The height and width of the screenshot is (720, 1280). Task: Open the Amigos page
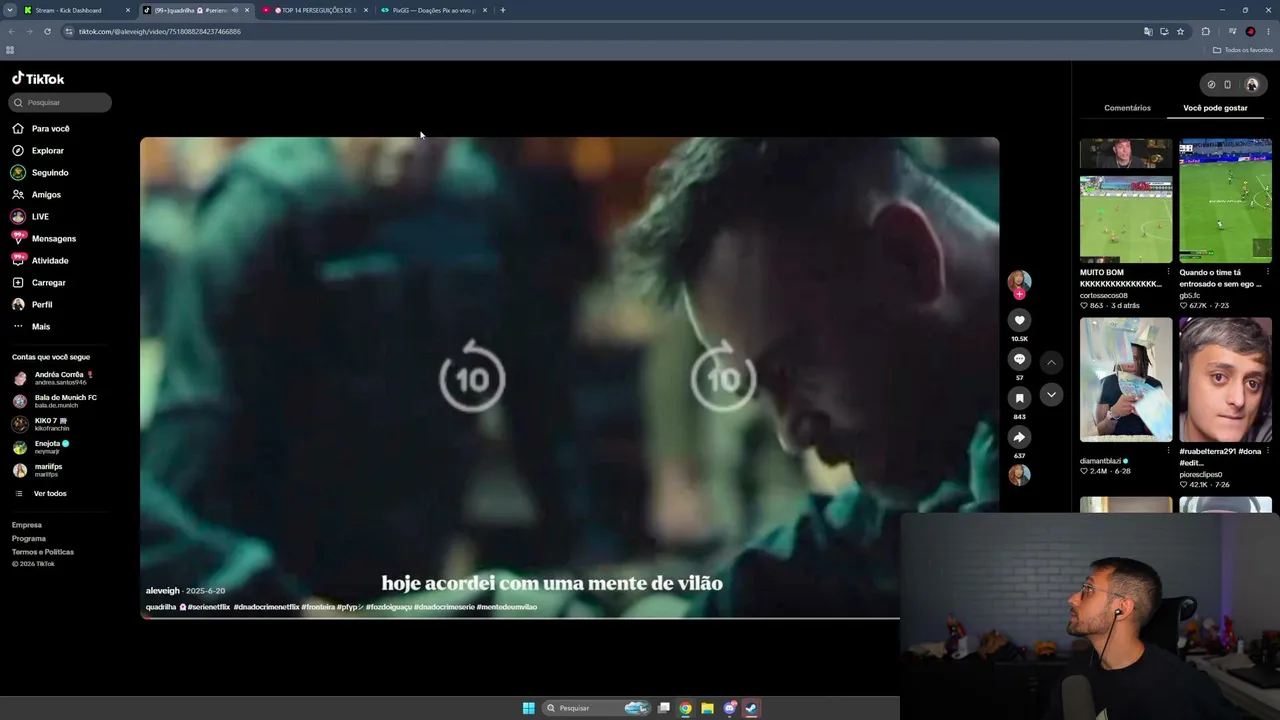pyautogui.click(x=36, y=195)
